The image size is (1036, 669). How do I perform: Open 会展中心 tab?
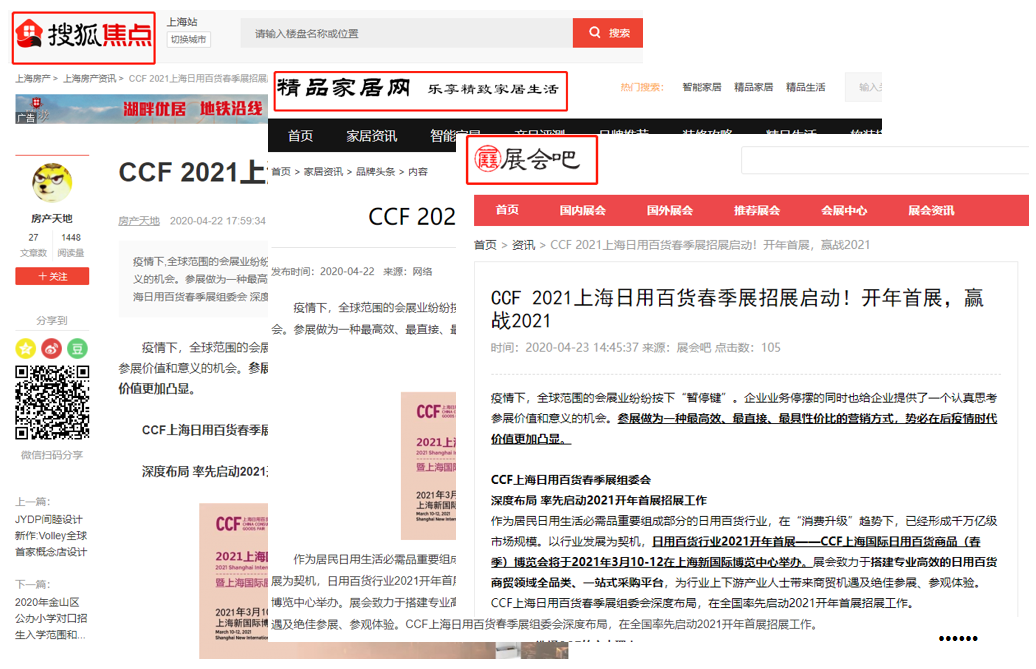844,210
